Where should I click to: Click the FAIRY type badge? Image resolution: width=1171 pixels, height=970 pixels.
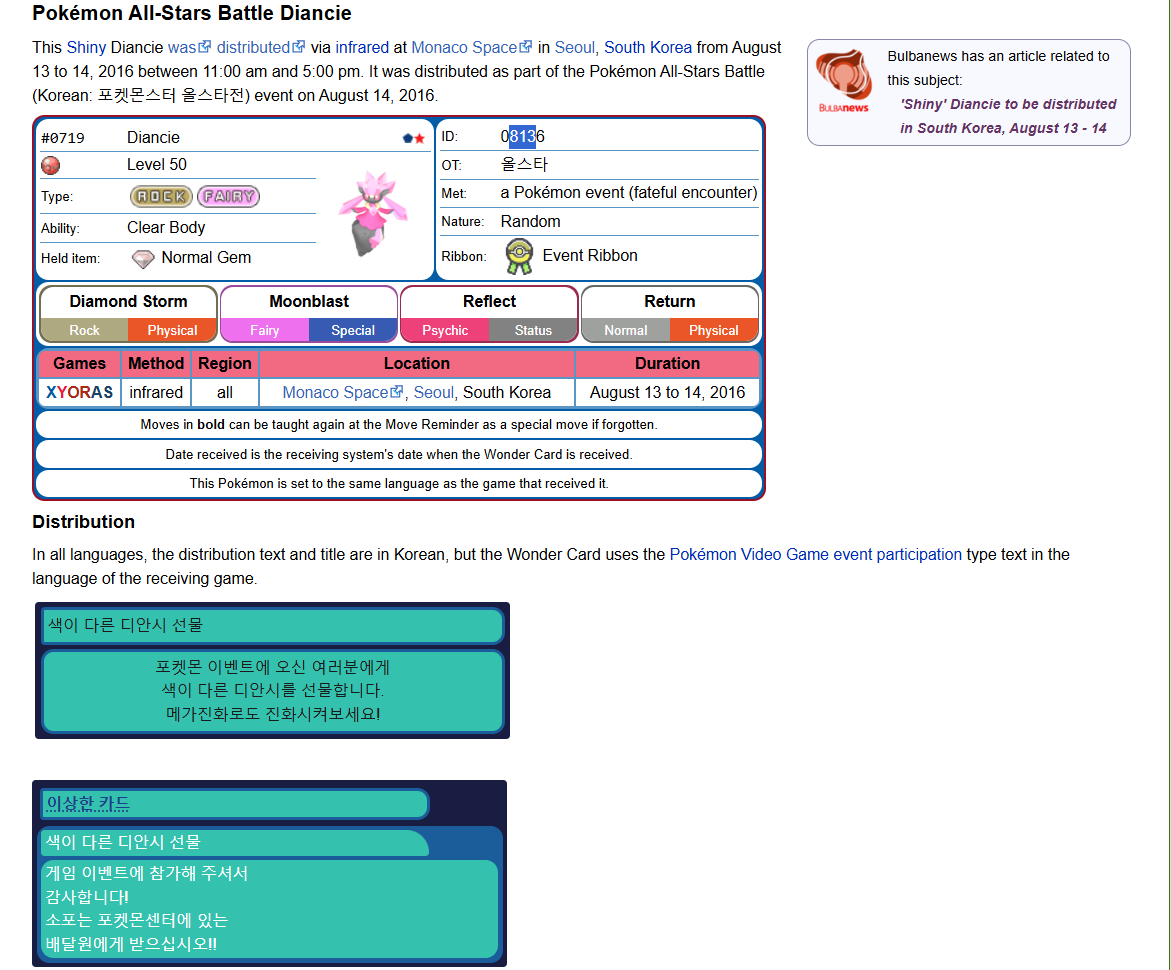pyautogui.click(x=228, y=197)
